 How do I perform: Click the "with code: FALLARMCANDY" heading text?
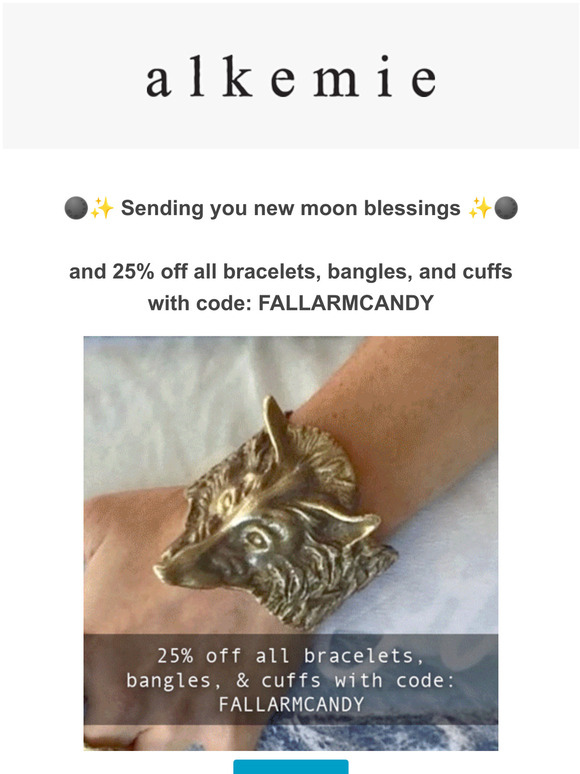[291, 303]
